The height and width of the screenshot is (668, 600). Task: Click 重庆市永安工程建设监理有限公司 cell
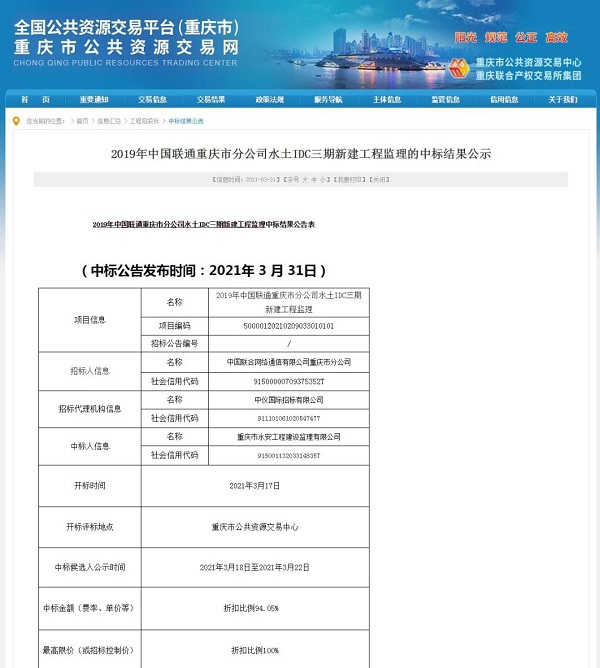point(288,437)
